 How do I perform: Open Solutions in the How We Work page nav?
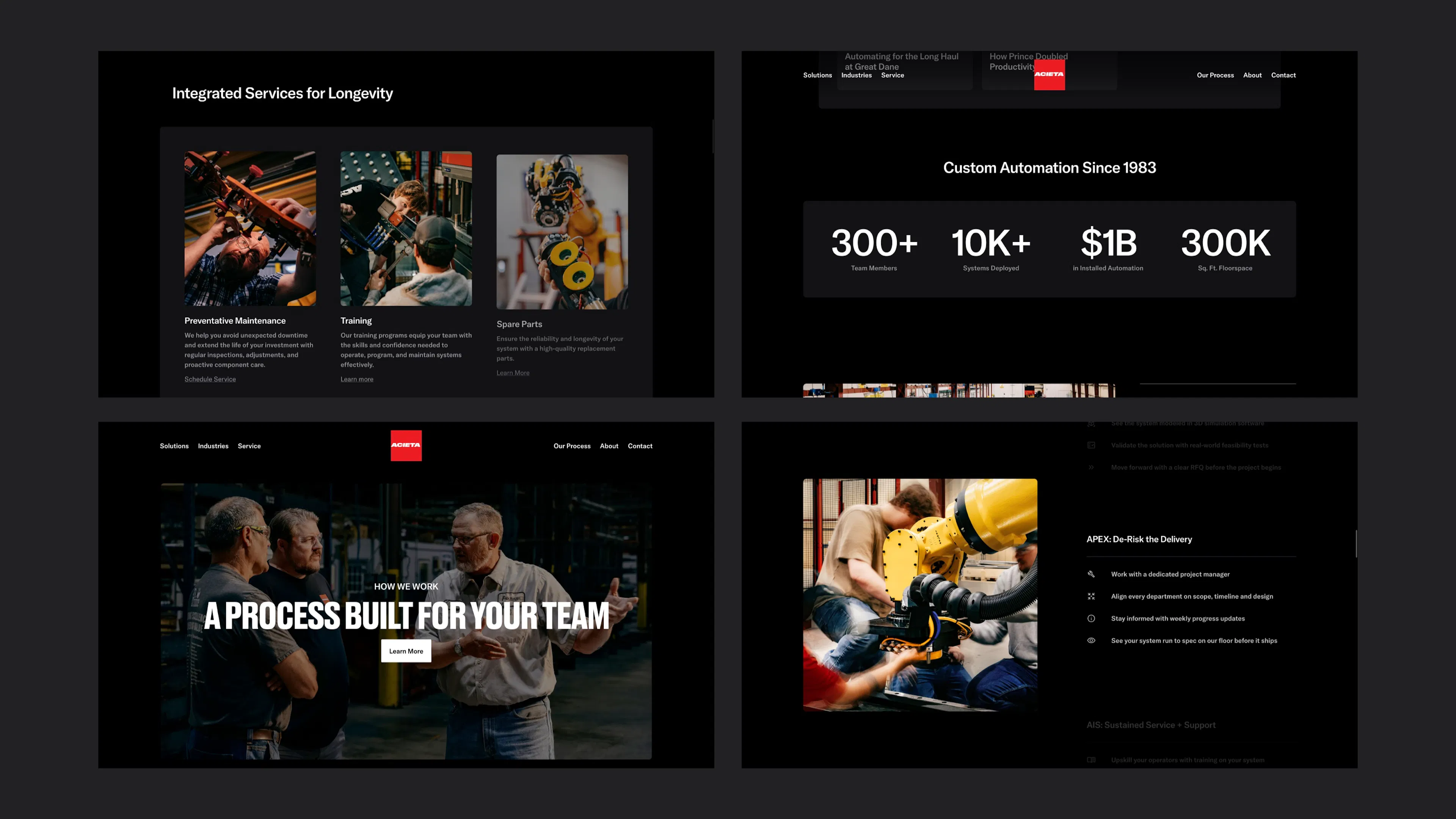[174, 446]
